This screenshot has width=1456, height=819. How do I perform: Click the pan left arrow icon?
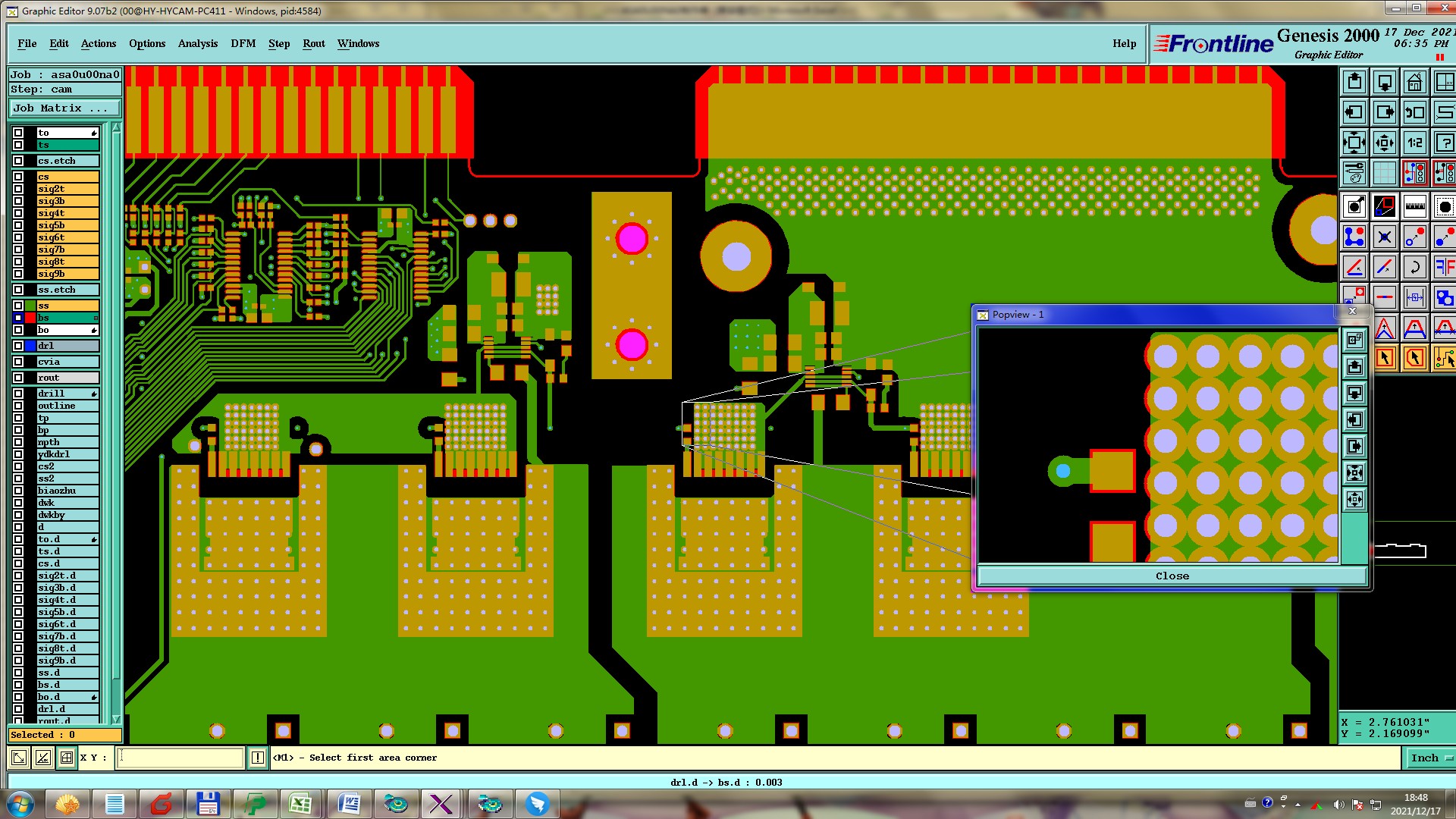coord(1354,112)
